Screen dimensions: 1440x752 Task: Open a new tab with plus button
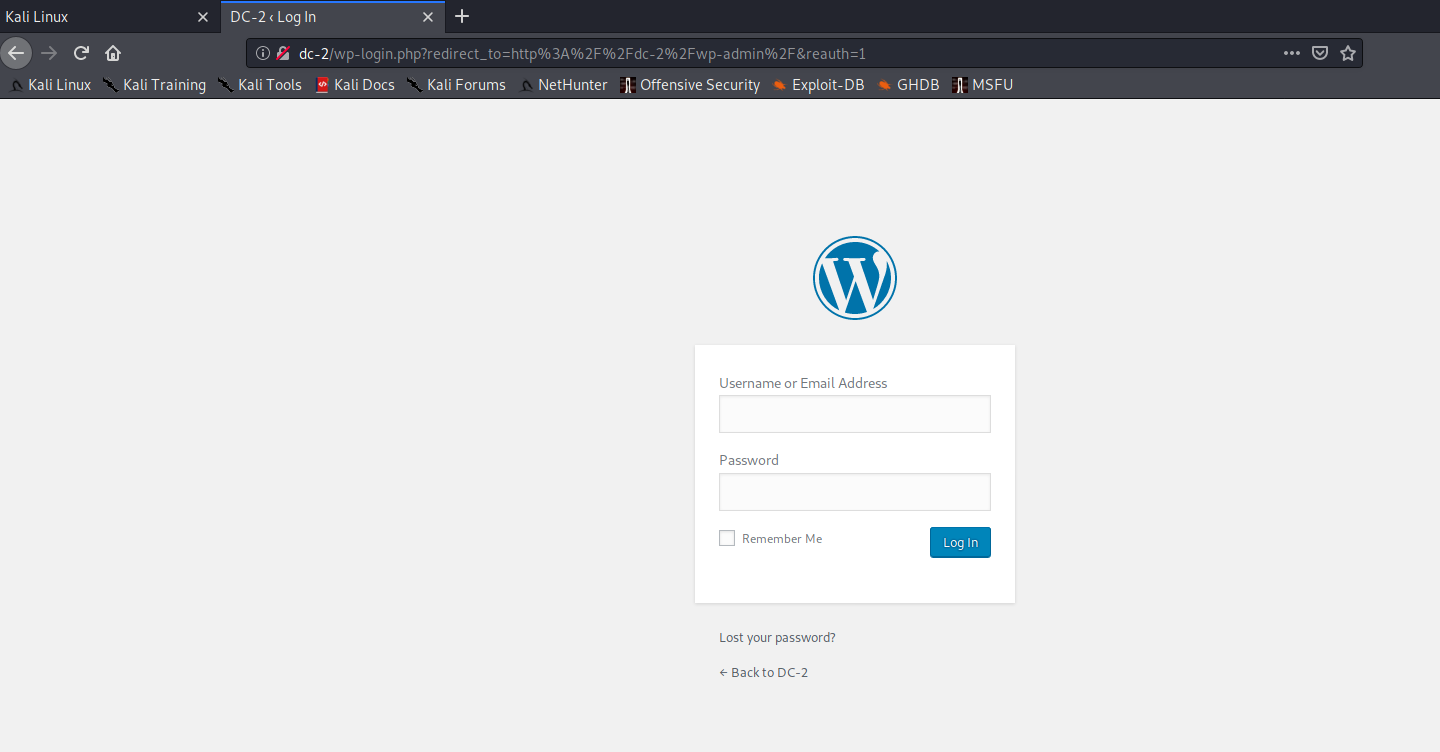[462, 16]
